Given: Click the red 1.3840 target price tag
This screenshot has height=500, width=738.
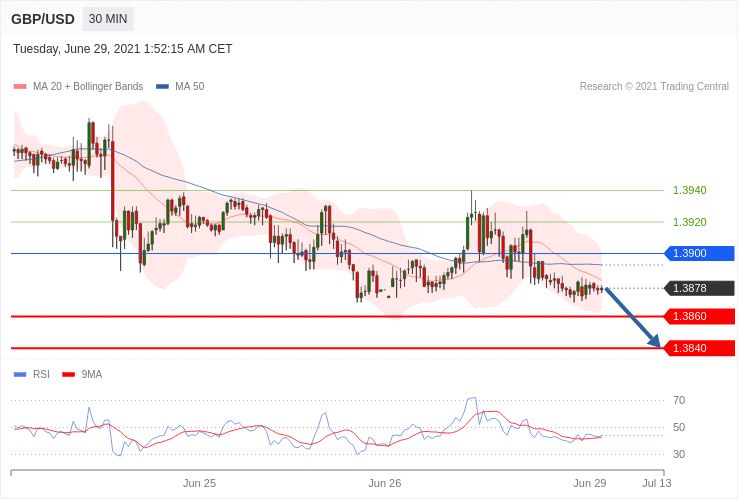Looking at the screenshot, I should (699, 348).
